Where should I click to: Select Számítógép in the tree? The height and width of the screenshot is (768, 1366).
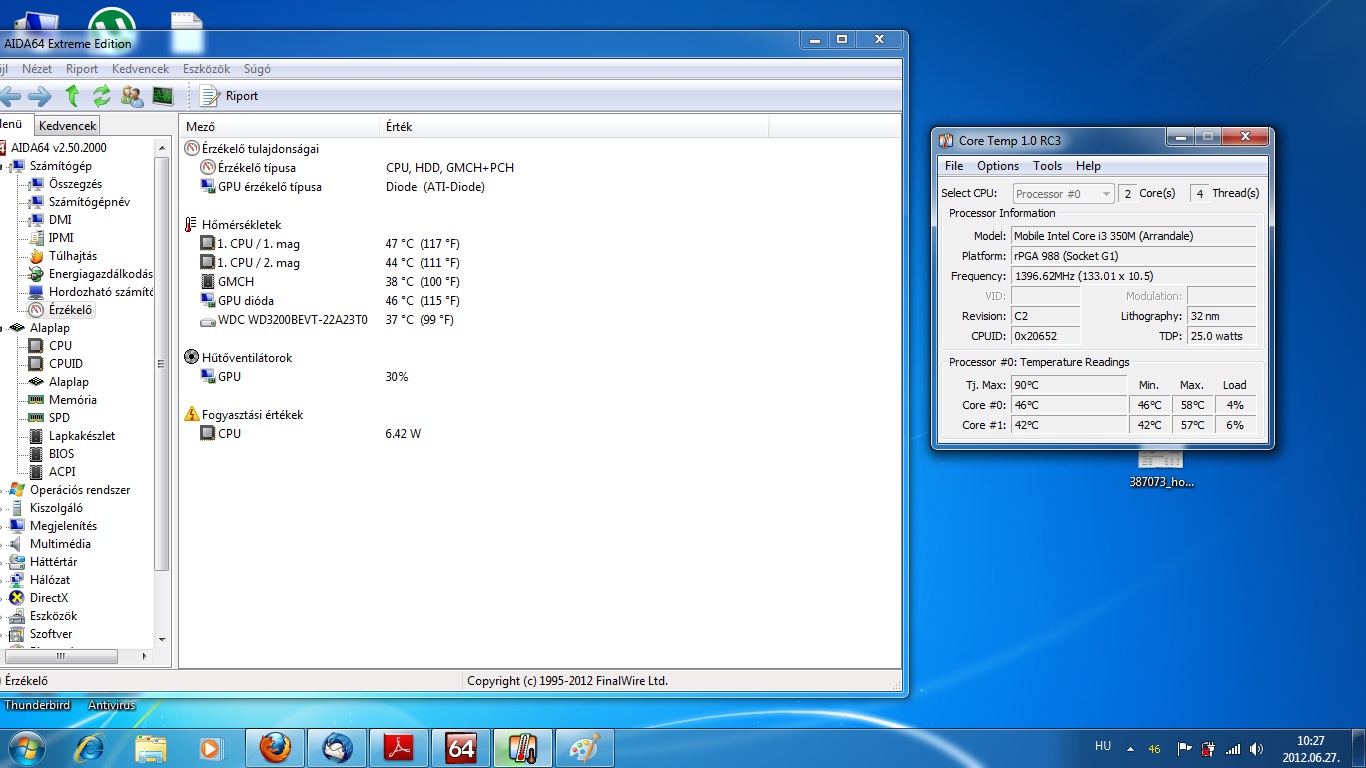[61, 166]
